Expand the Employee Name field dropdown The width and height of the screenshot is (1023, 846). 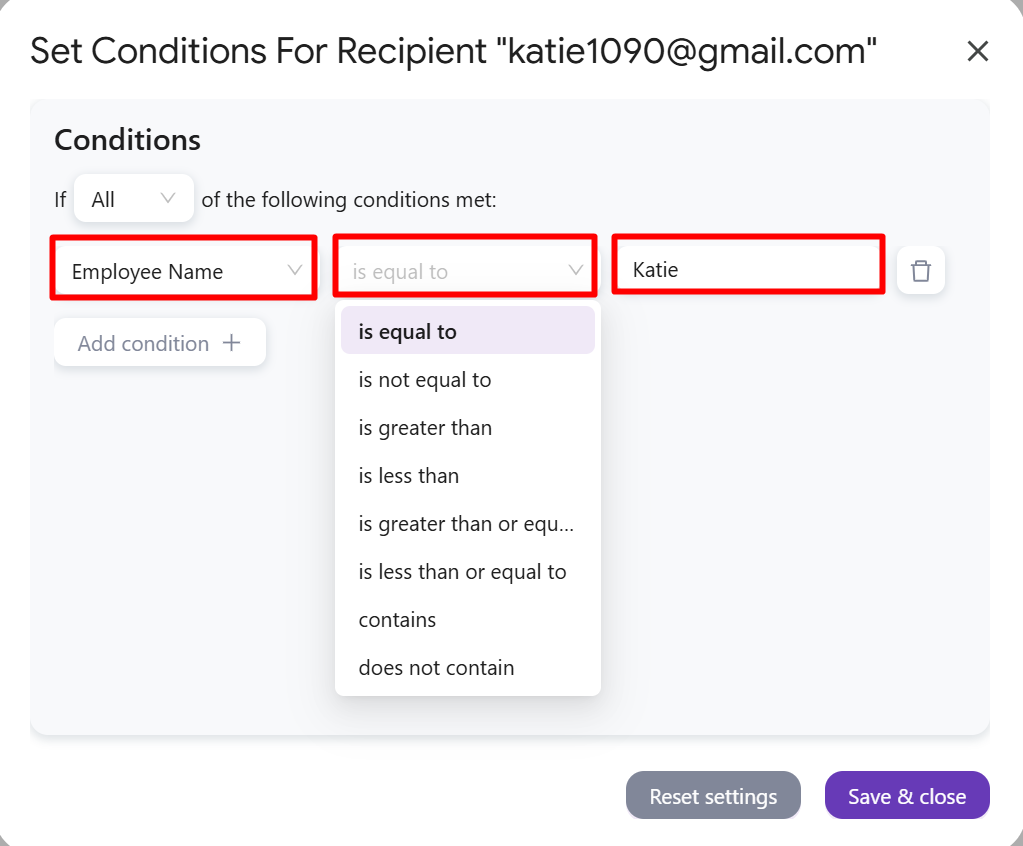tap(183, 271)
